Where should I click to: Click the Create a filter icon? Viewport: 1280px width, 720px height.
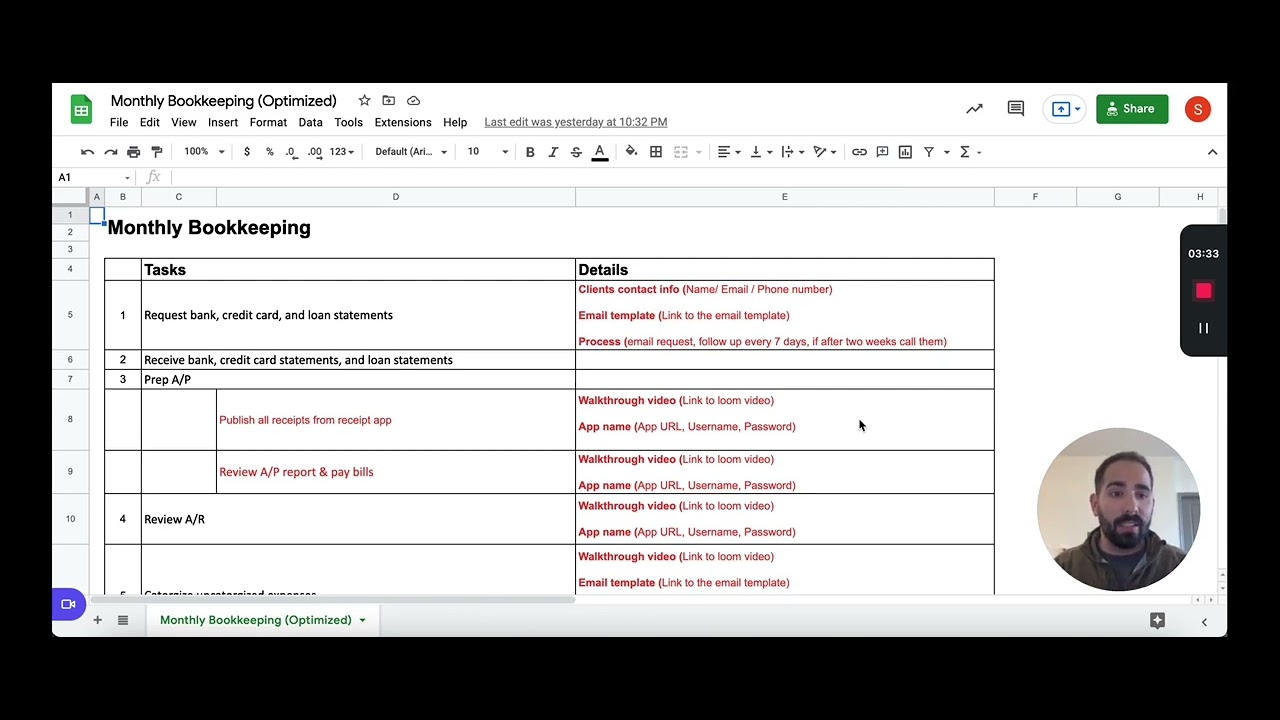[929, 152]
